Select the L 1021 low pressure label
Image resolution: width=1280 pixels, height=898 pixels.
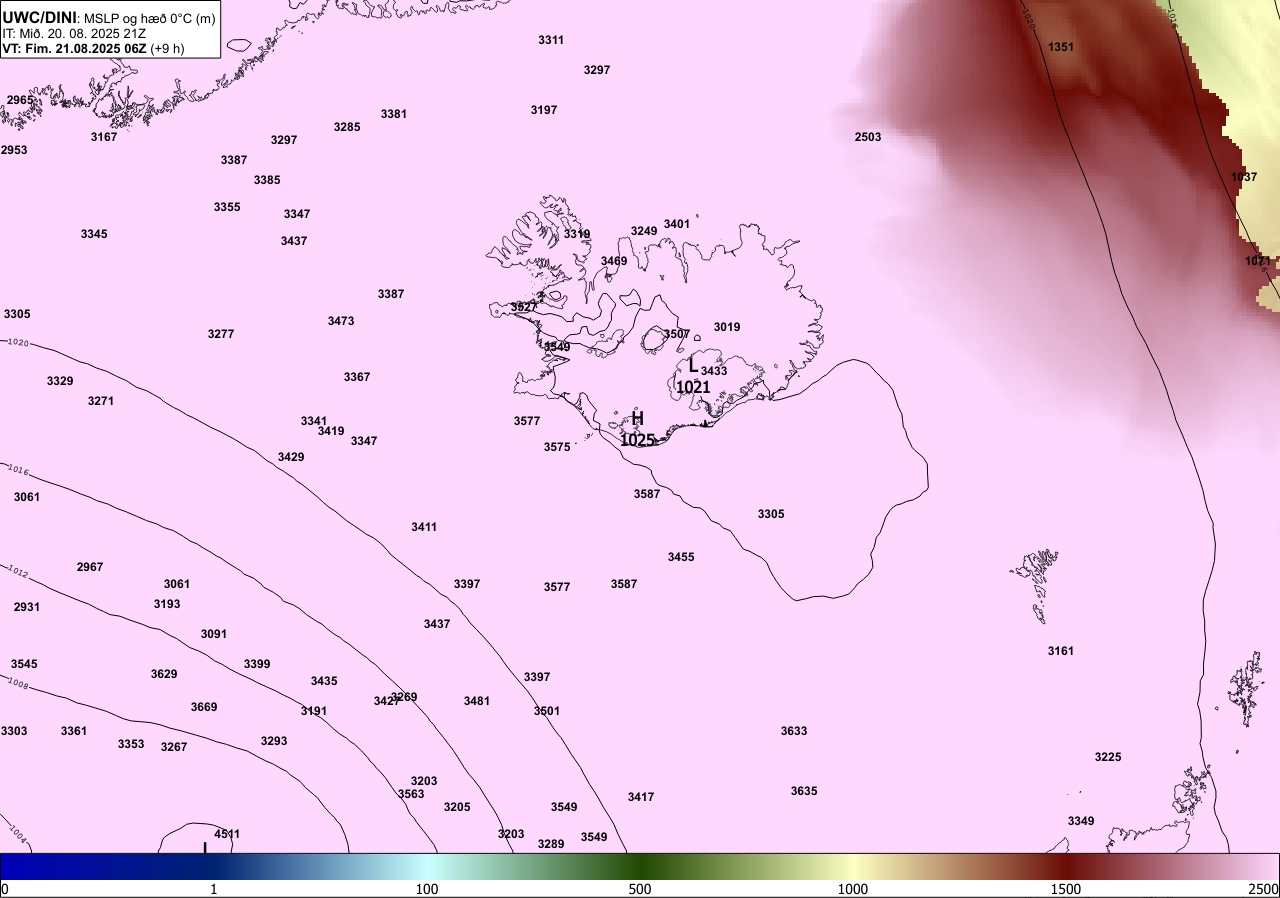click(x=693, y=376)
